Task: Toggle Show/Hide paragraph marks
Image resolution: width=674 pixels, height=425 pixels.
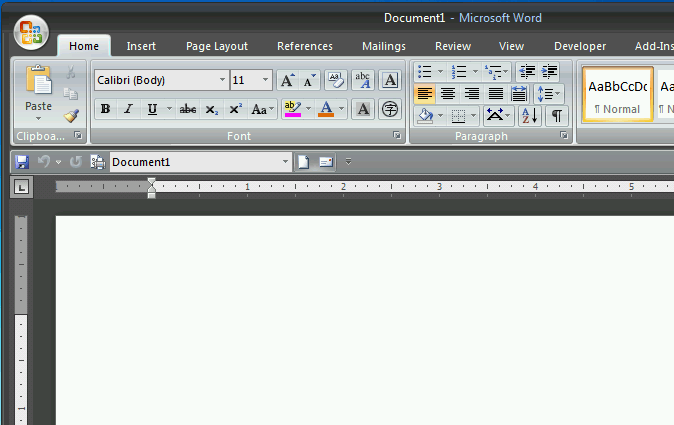Action: click(x=557, y=116)
